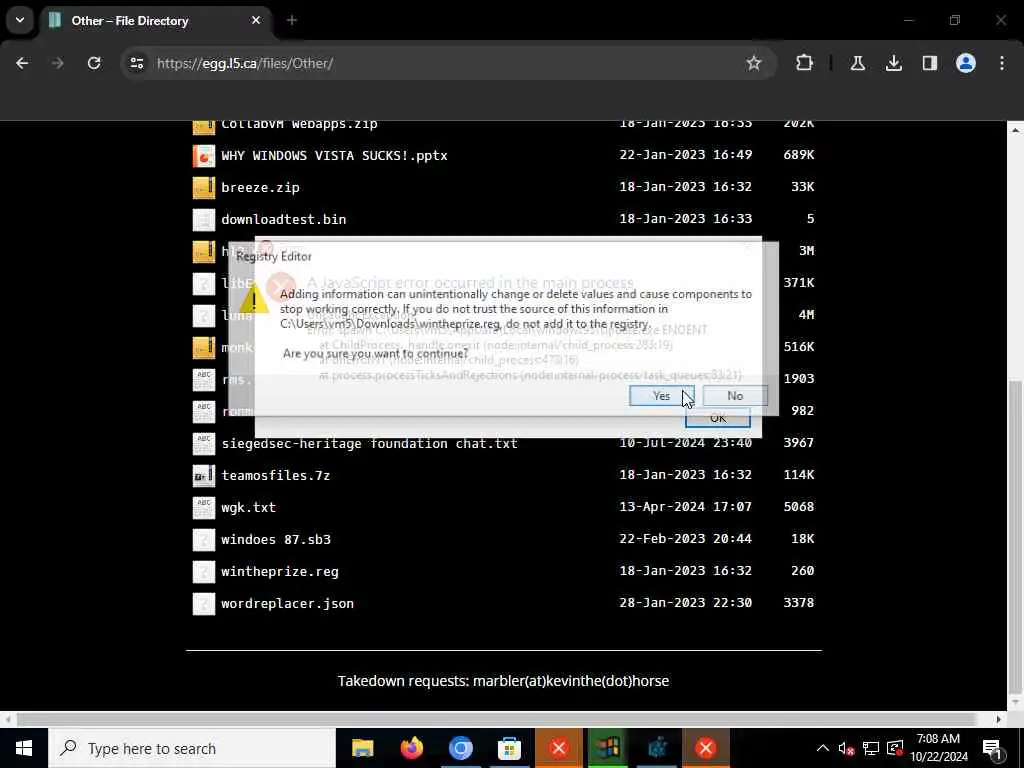Open wordreplacer.json link
The image size is (1024, 768).
[x=287, y=603]
